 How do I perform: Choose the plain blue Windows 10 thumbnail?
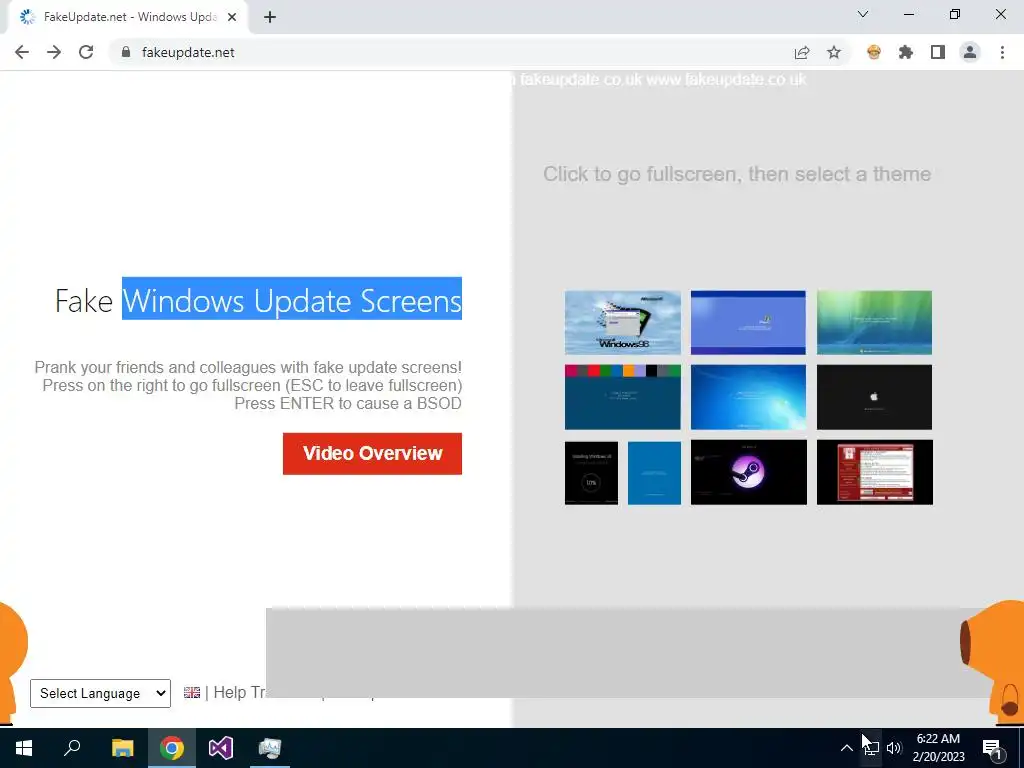[654, 472]
